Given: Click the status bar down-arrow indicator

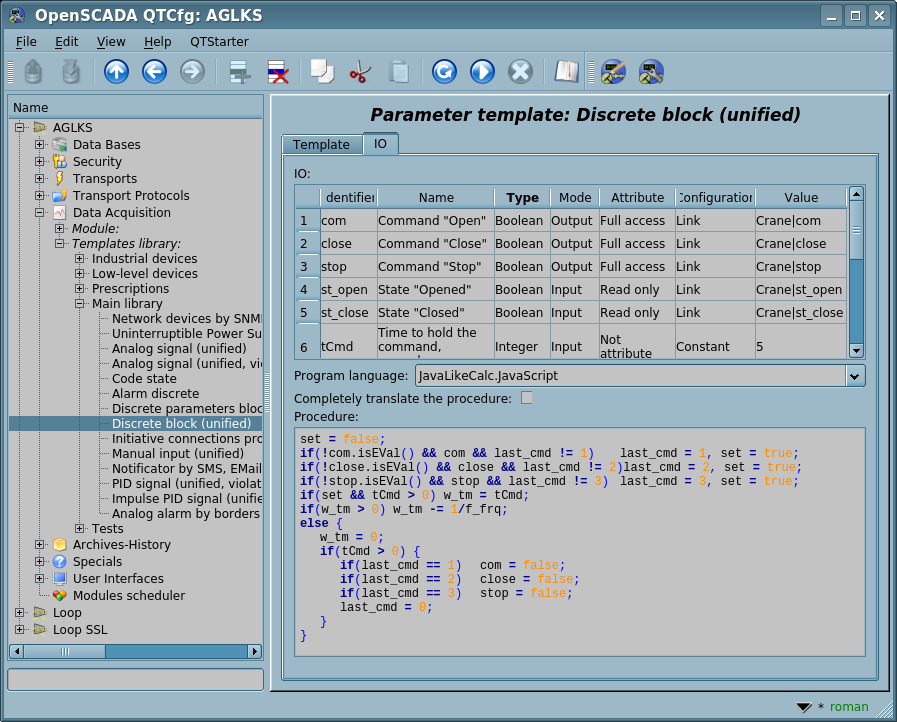Looking at the screenshot, I should (x=804, y=707).
